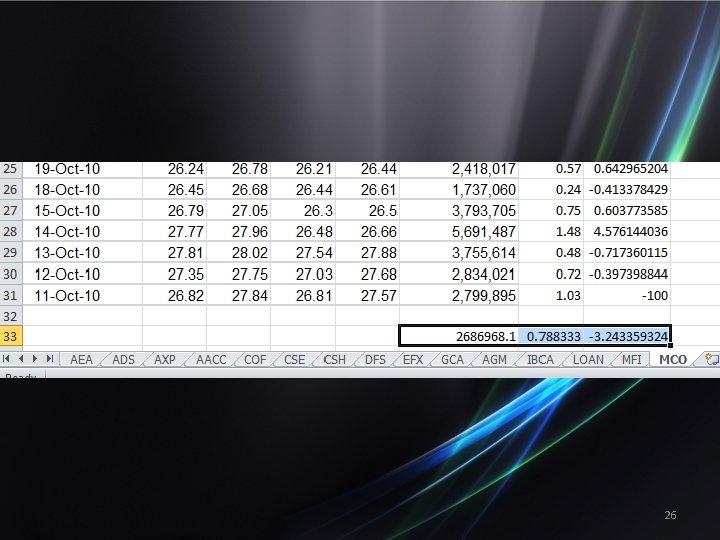Image resolution: width=720 pixels, height=540 pixels.
Task: Select cell with value 4.576144036
Action: click(x=627, y=231)
